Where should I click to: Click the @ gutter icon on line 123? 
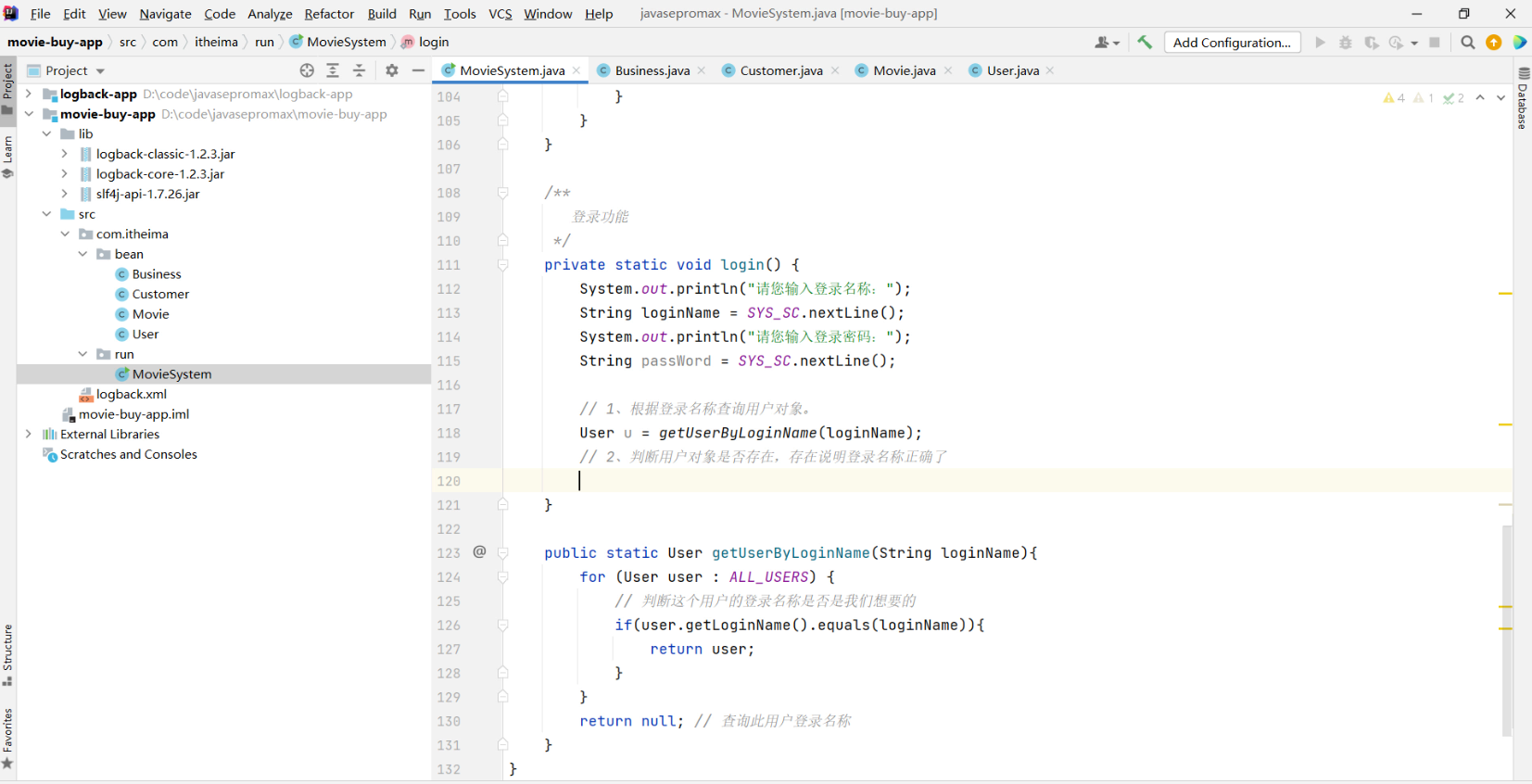click(479, 552)
